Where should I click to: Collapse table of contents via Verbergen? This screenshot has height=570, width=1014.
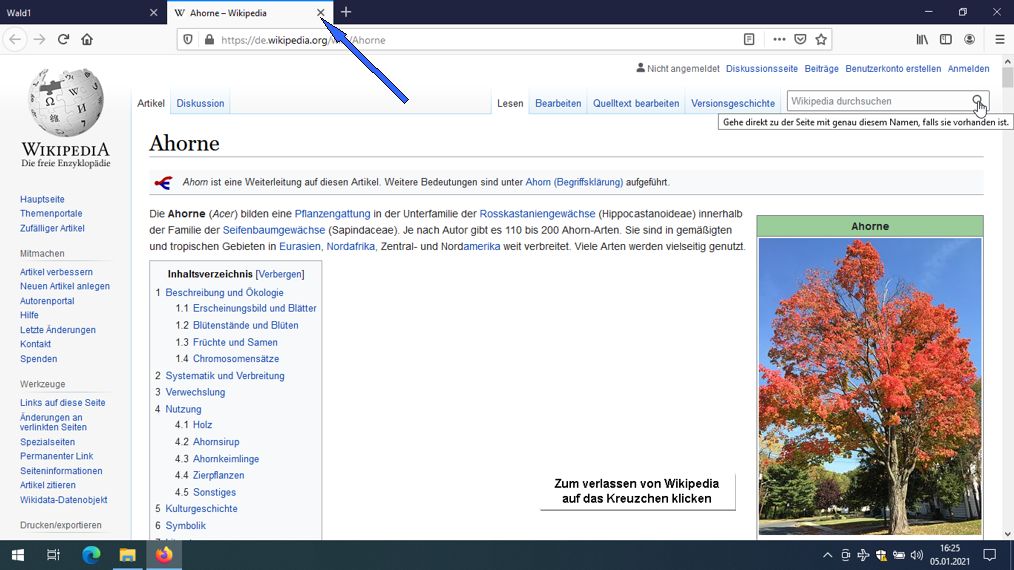280,274
